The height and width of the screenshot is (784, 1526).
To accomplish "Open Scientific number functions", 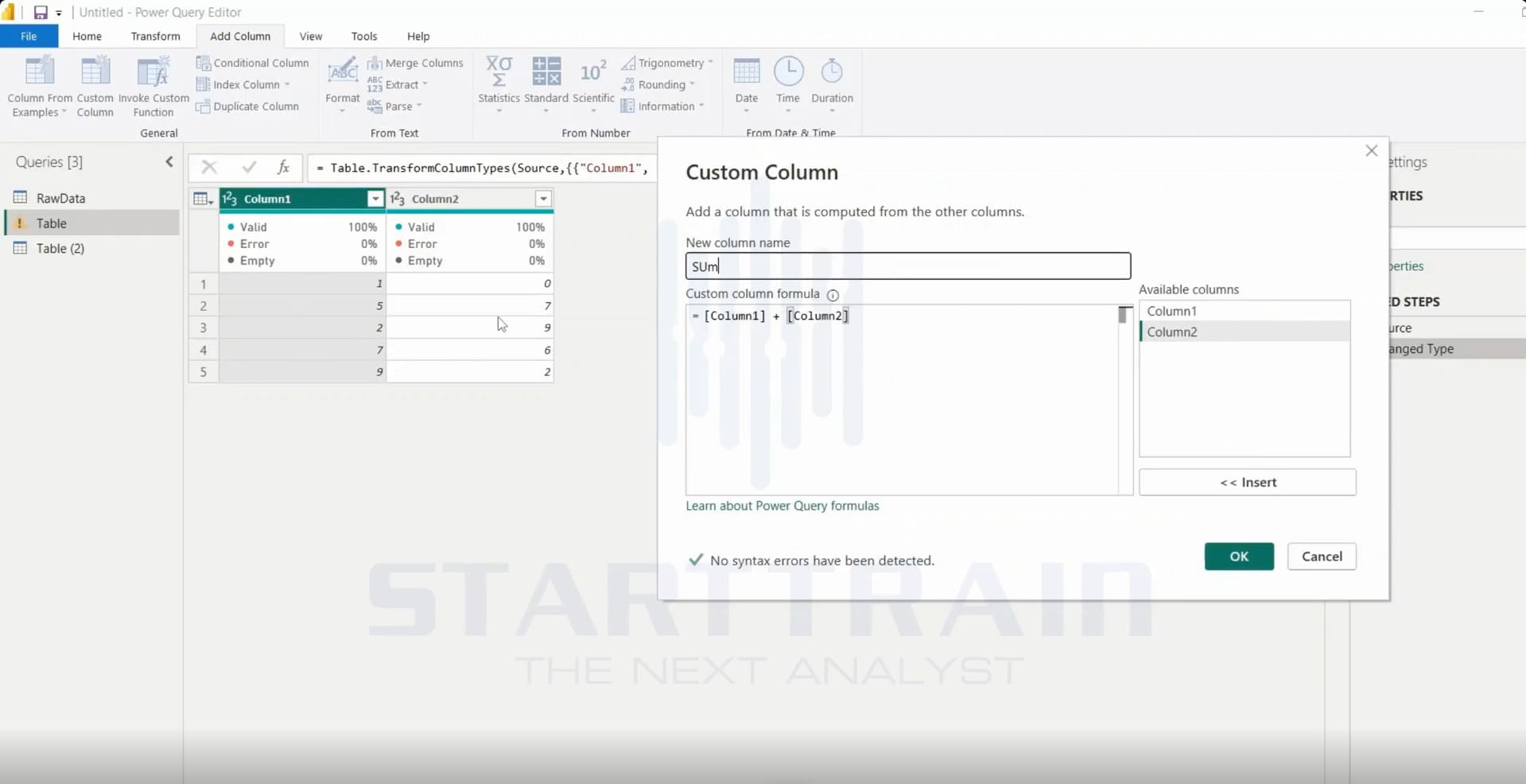I will click(x=593, y=83).
